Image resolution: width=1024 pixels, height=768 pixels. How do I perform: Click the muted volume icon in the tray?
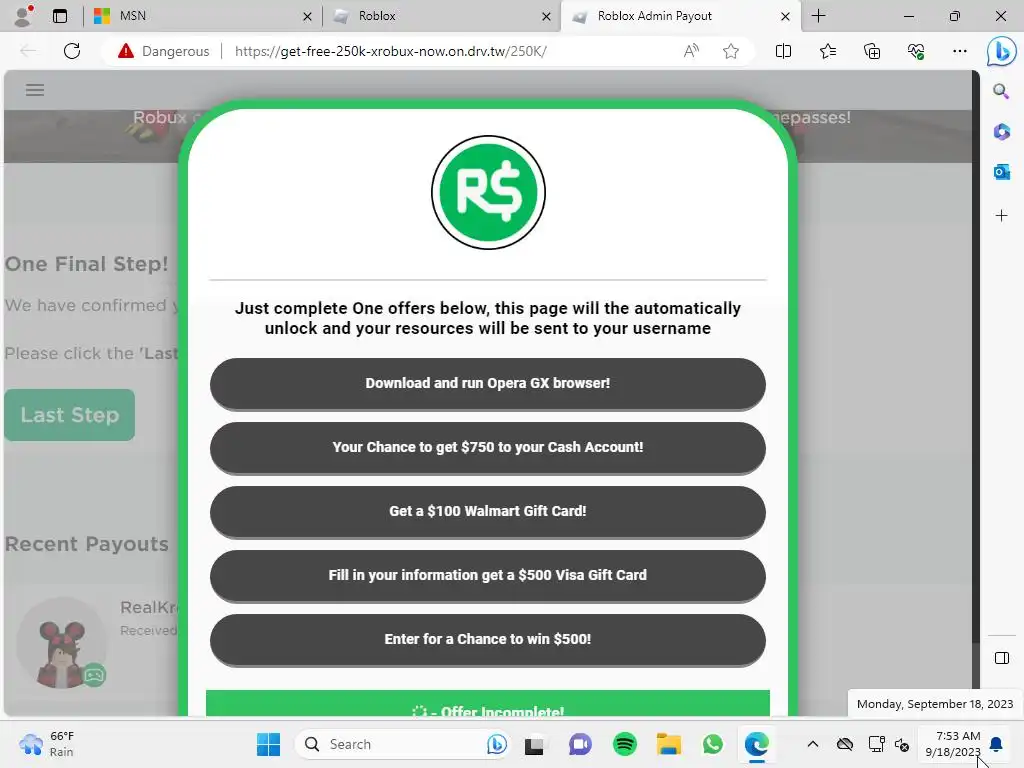[x=902, y=744]
